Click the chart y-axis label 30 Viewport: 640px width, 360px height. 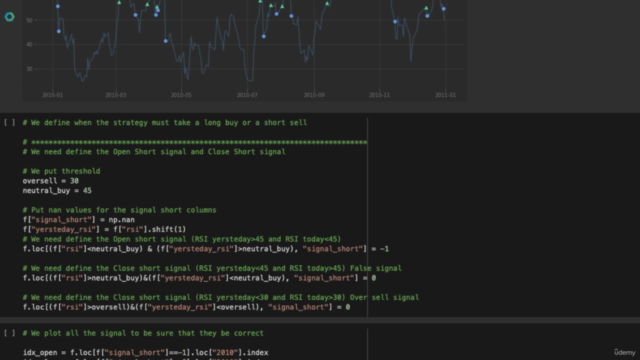pyautogui.click(x=29, y=69)
